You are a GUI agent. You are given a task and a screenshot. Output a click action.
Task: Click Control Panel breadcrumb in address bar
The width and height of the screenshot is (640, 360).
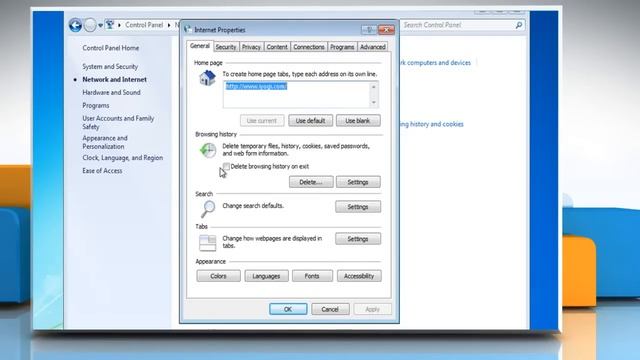point(144,25)
